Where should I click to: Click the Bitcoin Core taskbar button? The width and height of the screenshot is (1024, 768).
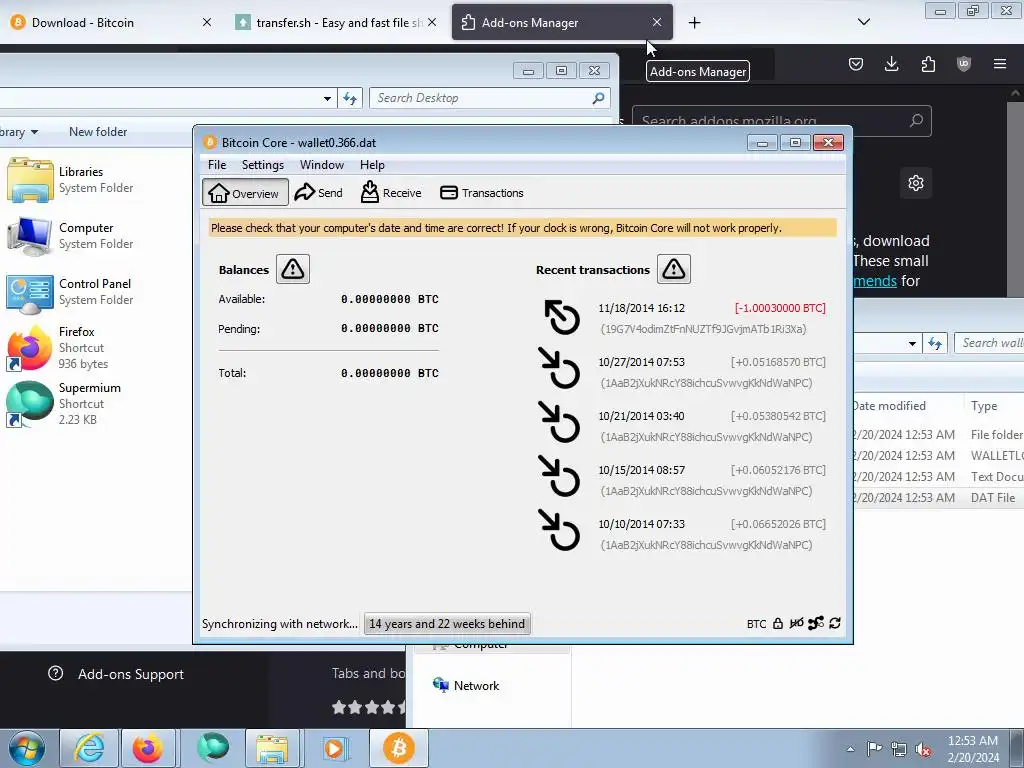[x=398, y=748]
